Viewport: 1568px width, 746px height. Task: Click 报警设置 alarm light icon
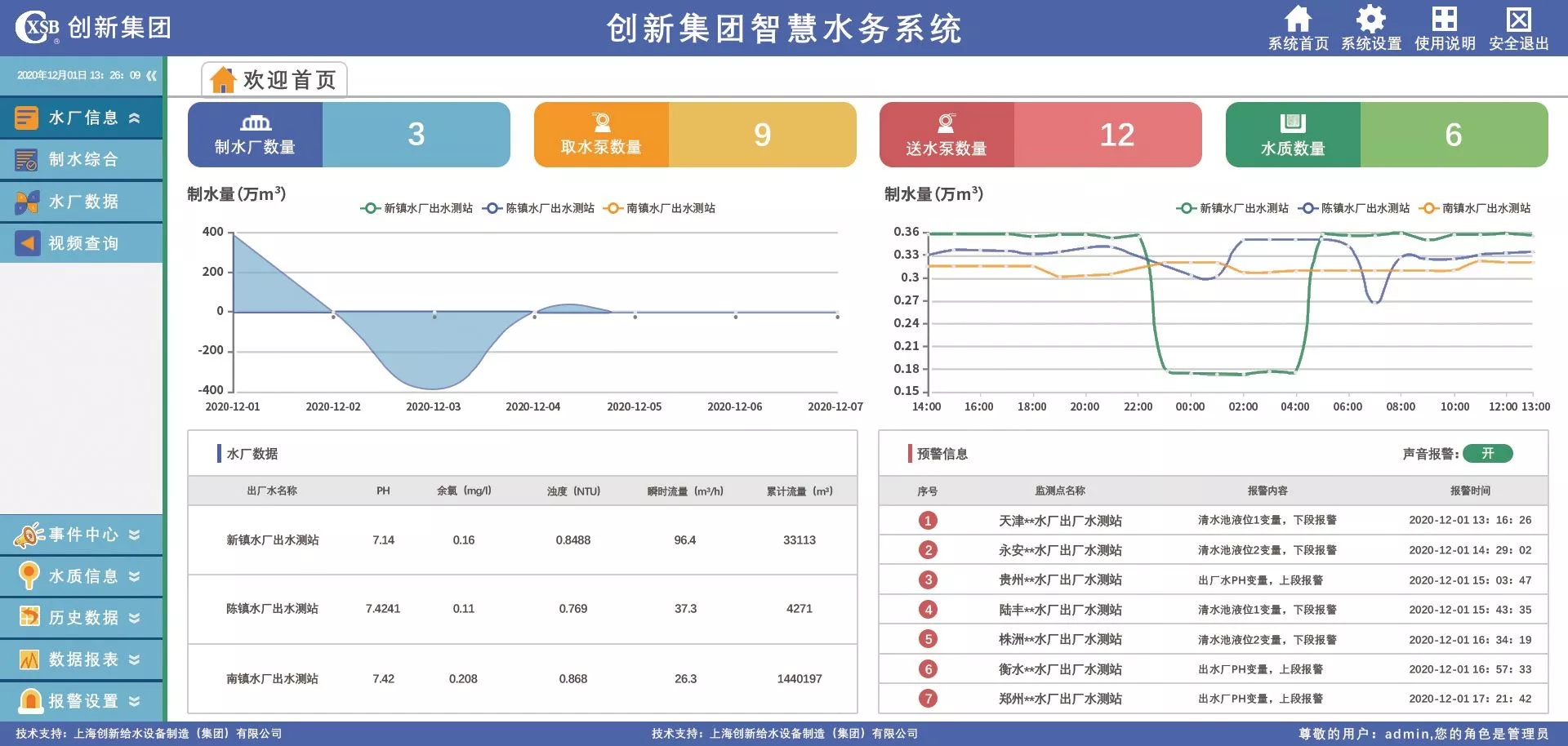[30, 699]
